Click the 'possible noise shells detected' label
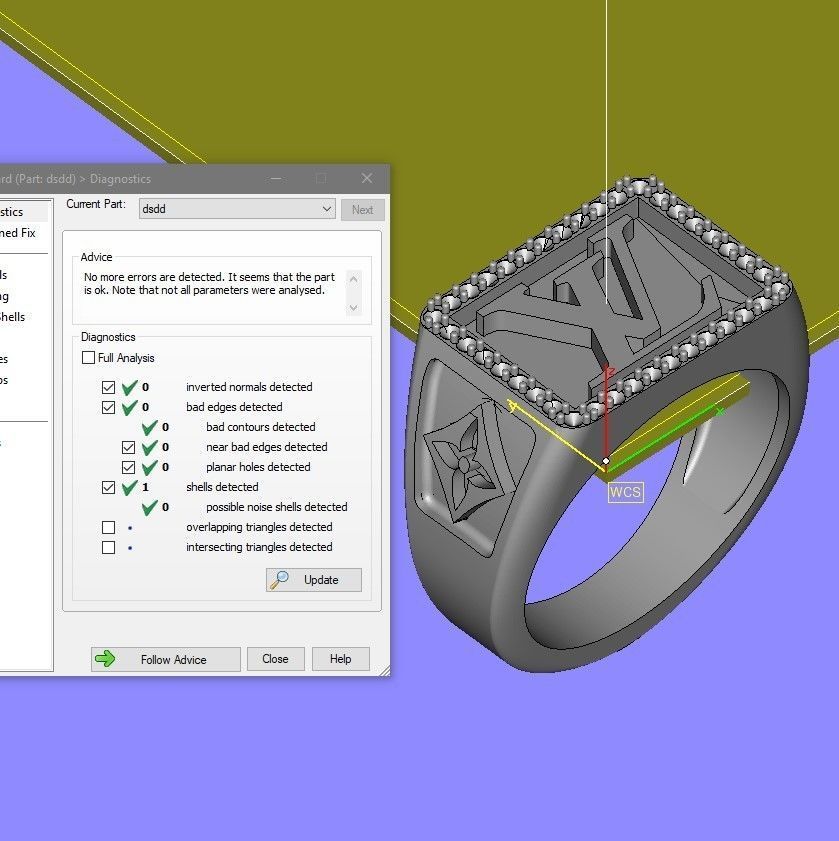This screenshot has width=839, height=841. click(277, 507)
